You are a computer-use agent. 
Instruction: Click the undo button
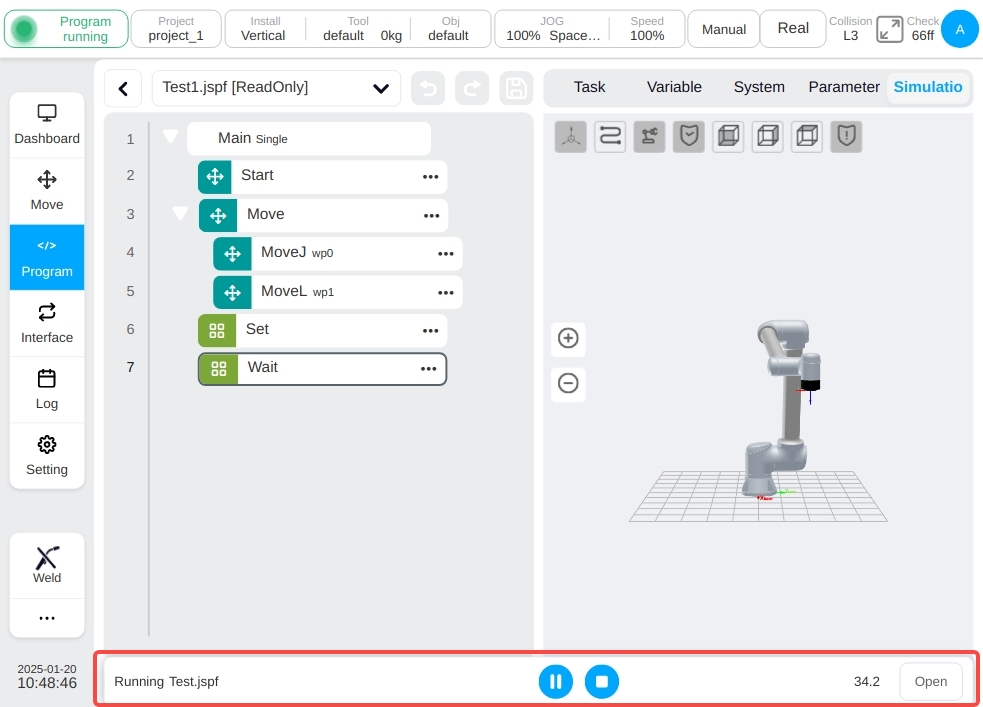[x=428, y=88]
